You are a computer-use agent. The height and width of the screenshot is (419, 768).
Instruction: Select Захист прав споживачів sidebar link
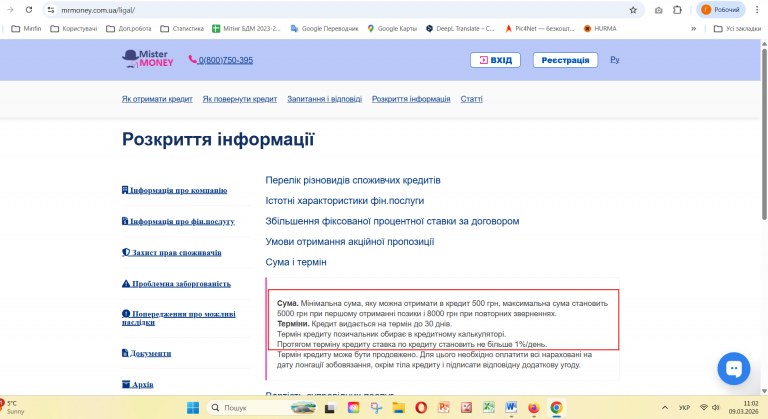click(171, 252)
